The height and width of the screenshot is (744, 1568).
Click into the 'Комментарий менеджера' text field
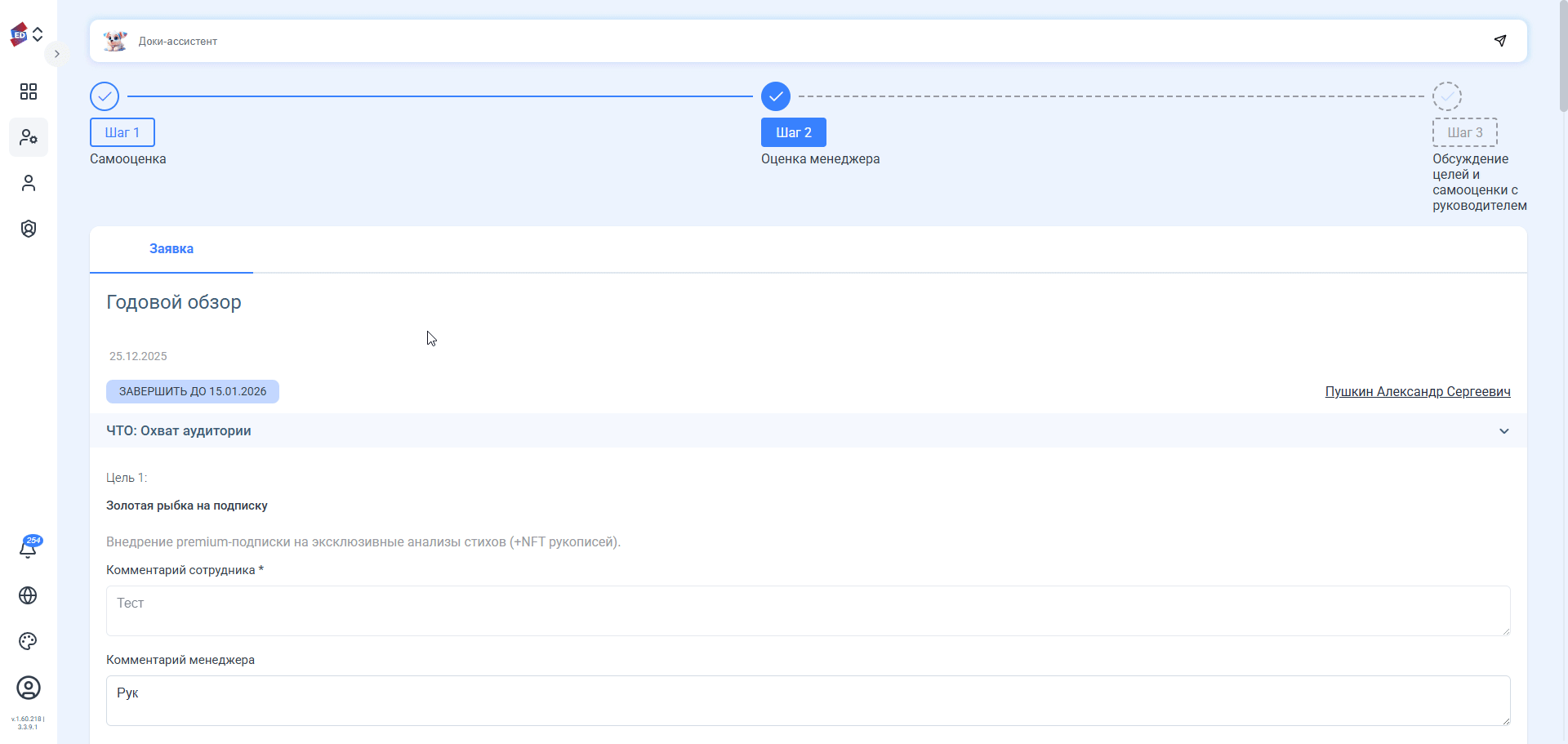(808, 700)
